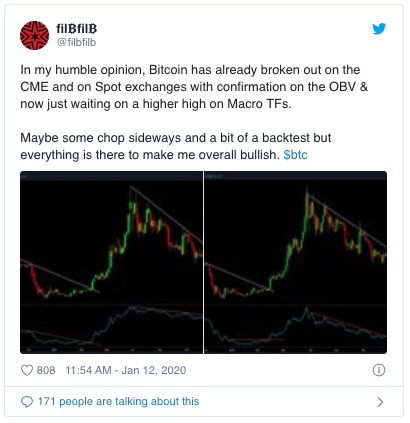Open '171 people are talking about this'
410x423 pixels.
click(118, 401)
